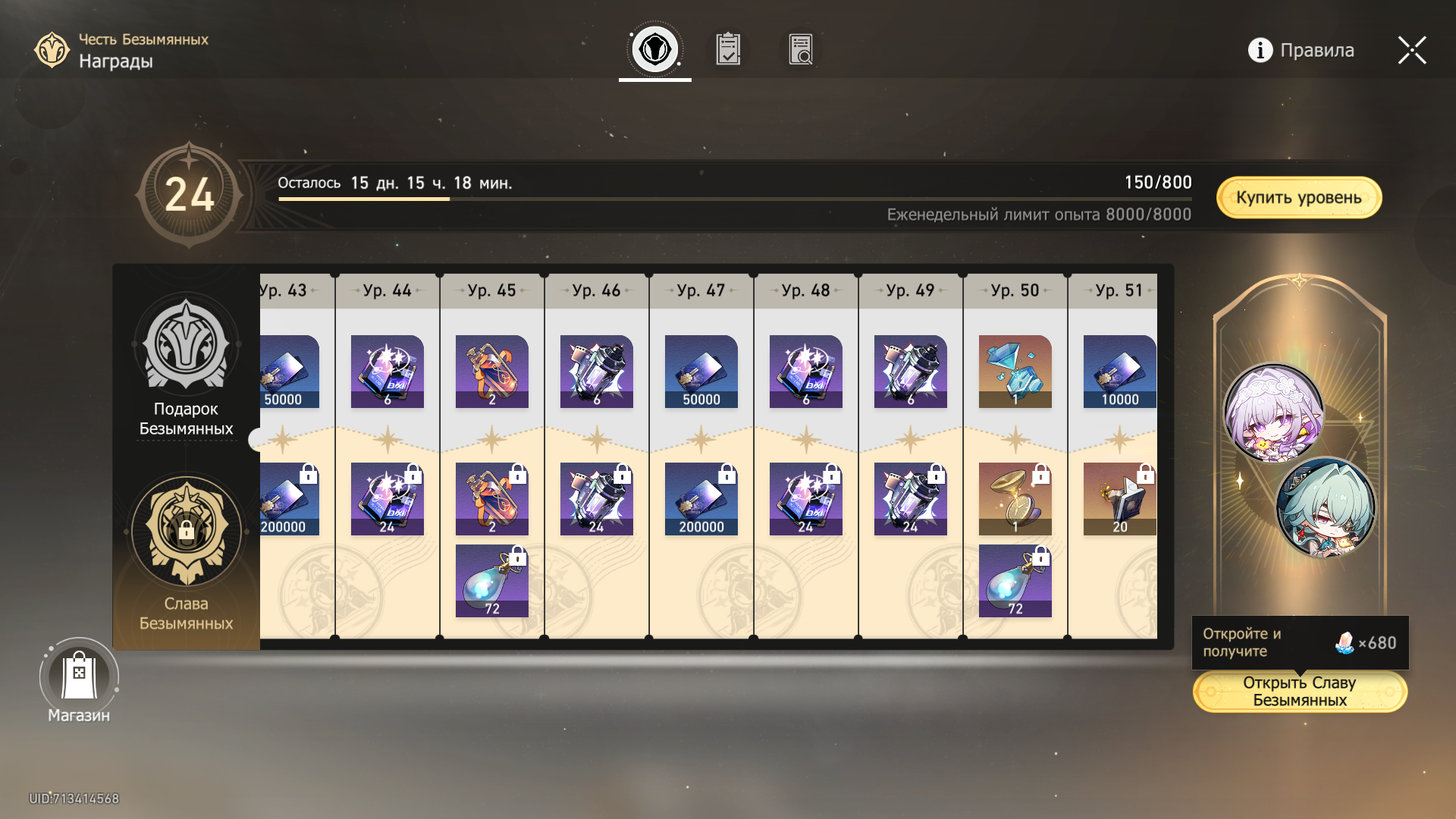Viewport: 1456px width, 819px height.
Task: Select level 50 free crystal reward
Action: click(1015, 372)
